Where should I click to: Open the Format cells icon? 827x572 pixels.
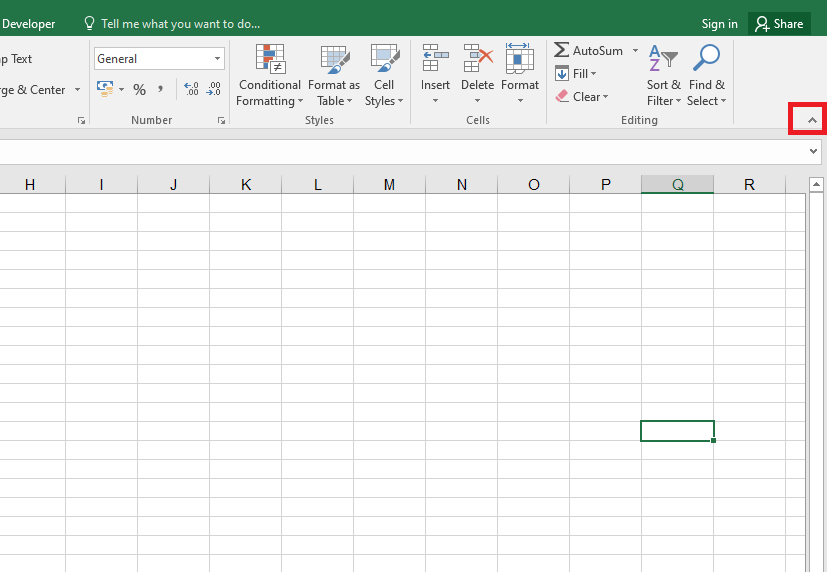tap(520, 60)
